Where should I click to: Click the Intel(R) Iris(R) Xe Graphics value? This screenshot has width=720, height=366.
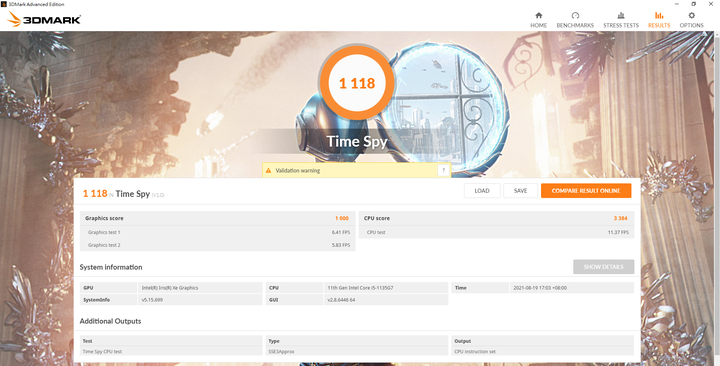pos(170,288)
